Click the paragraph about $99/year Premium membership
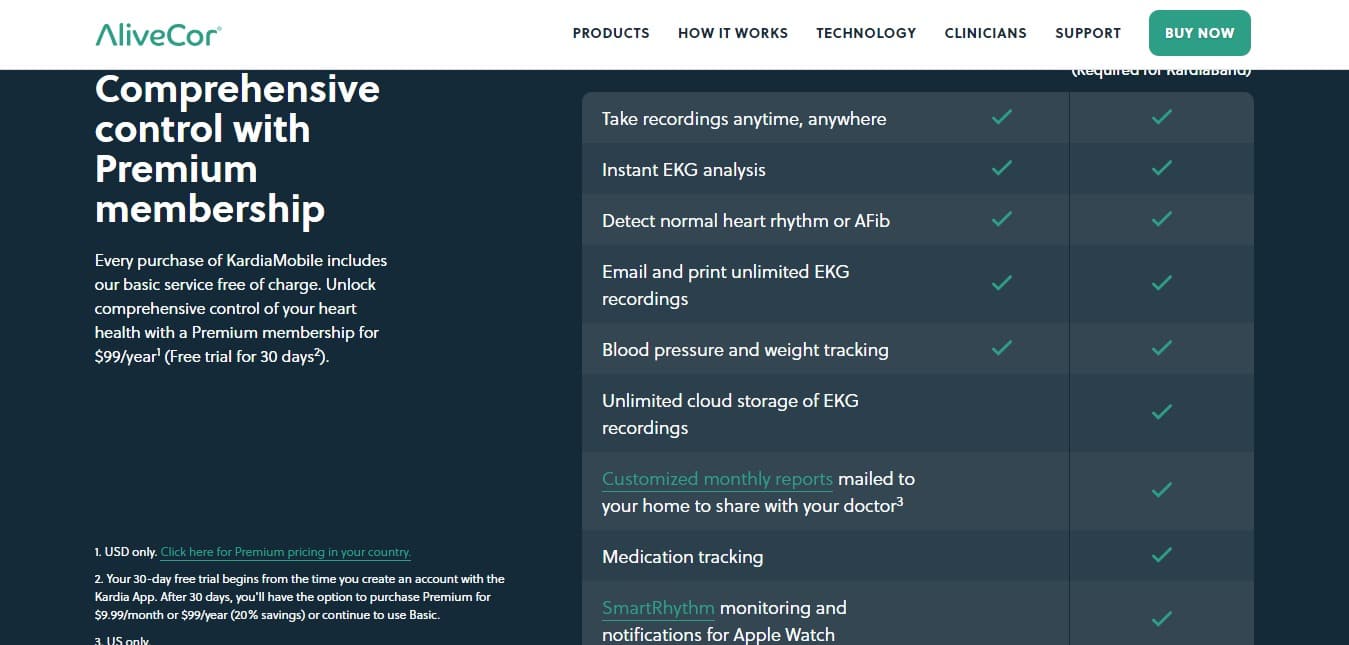This screenshot has height=645, width=1349. [x=241, y=308]
